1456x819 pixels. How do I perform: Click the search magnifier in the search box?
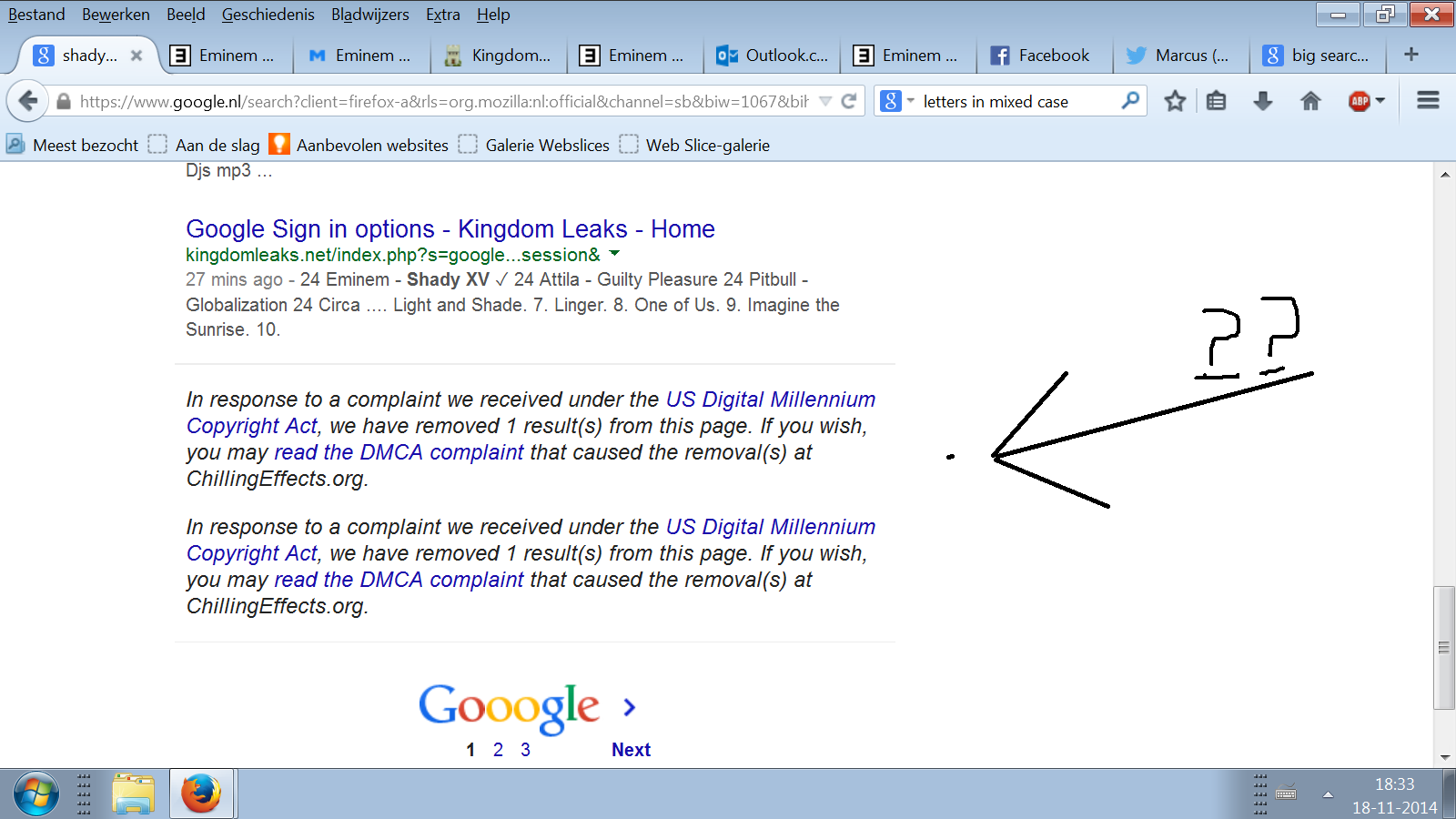pos(1130,101)
